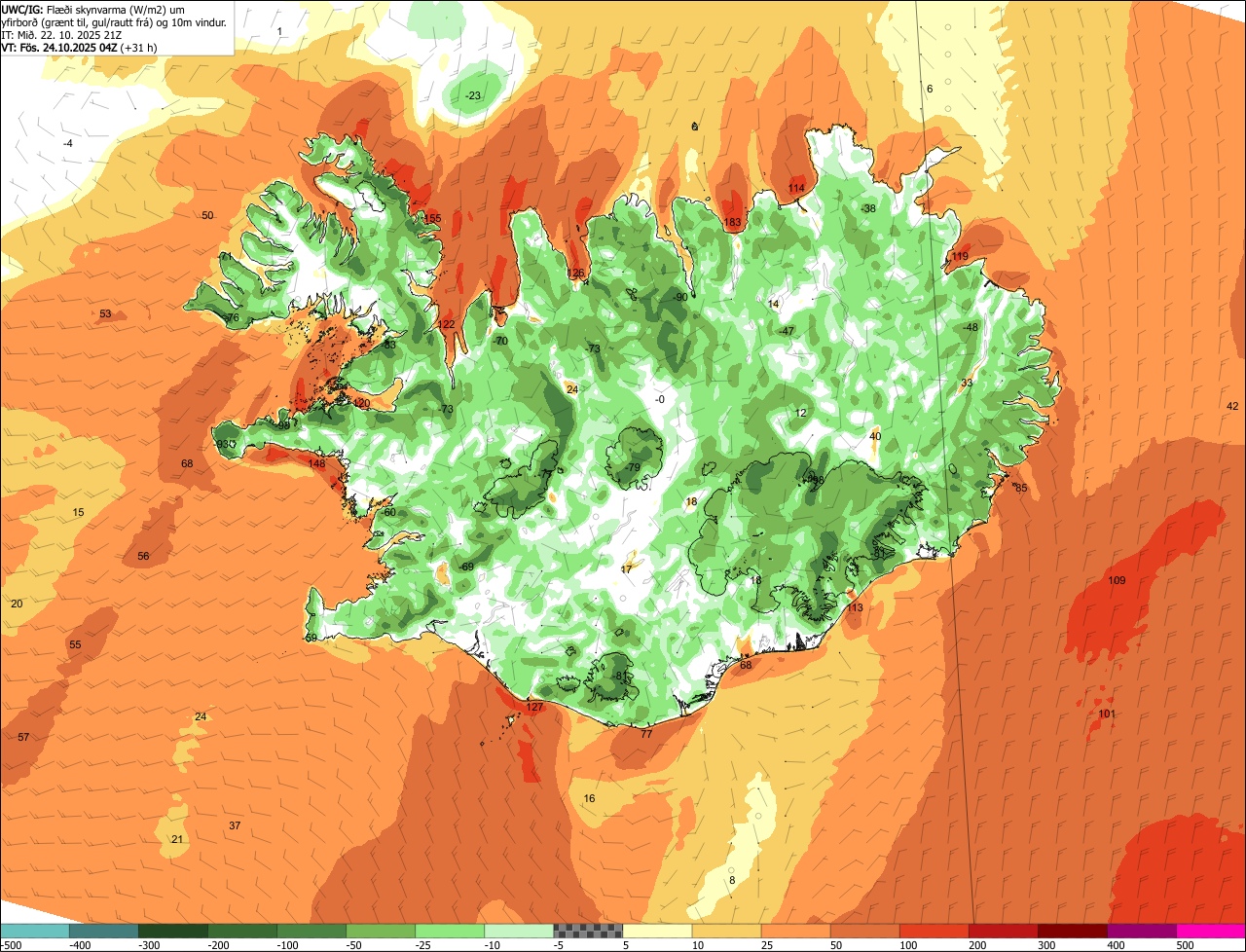Click the initial time 'IT: Mið. 22. 10. 2025 21Z'
1246x952 pixels.
(61, 34)
